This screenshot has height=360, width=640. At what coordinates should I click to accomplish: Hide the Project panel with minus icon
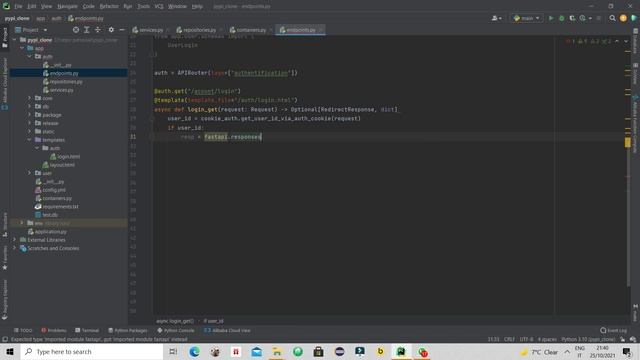tap(122, 30)
